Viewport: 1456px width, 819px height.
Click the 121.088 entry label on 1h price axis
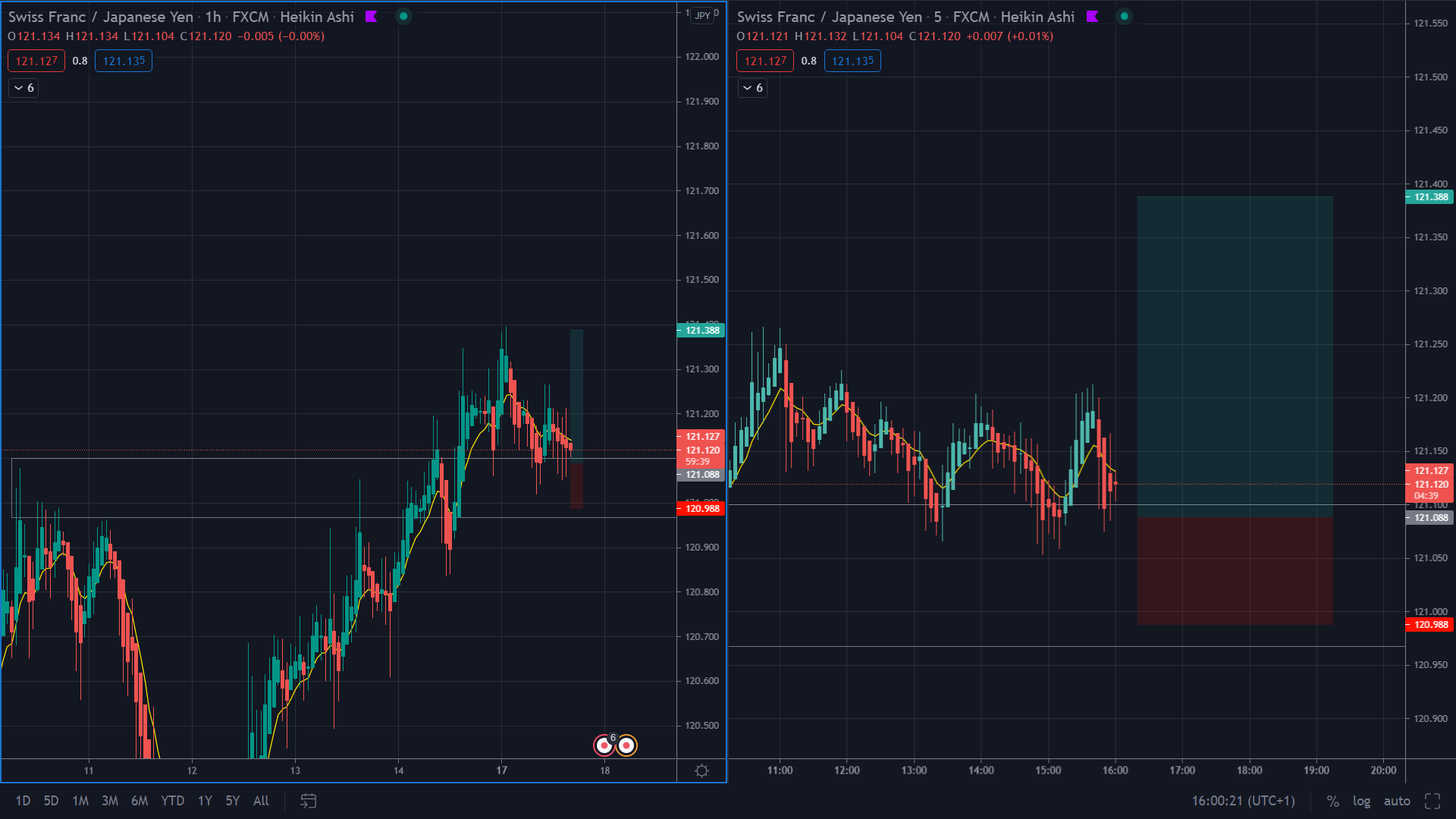click(x=701, y=475)
